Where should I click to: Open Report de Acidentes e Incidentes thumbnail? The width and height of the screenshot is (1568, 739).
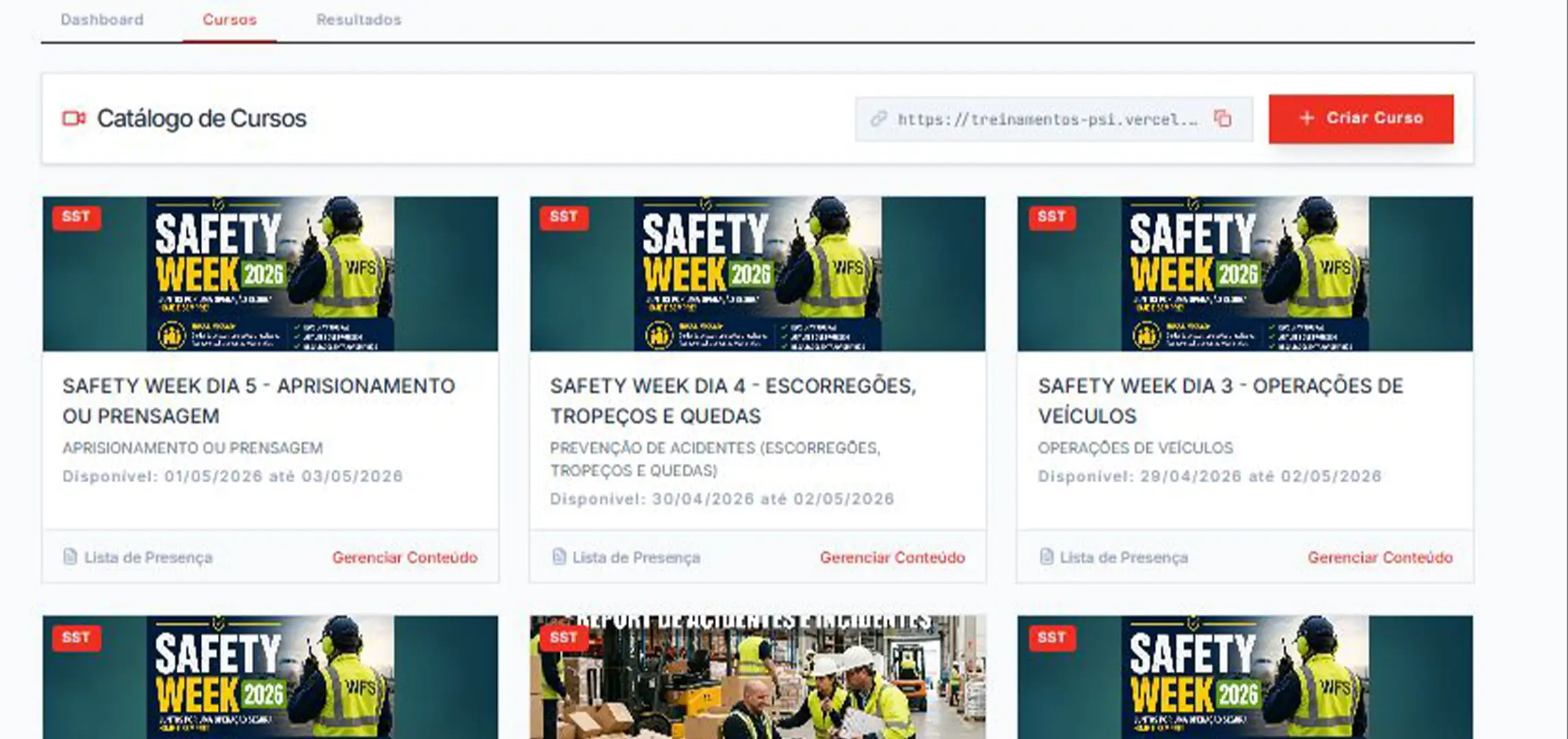coord(757,677)
